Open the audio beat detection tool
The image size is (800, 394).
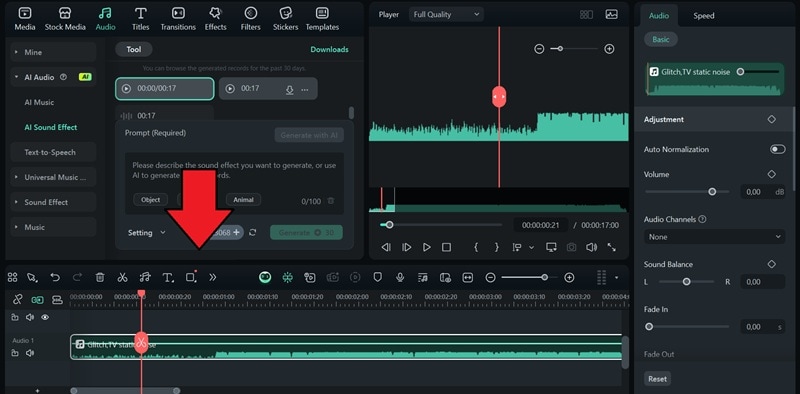click(x=145, y=277)
